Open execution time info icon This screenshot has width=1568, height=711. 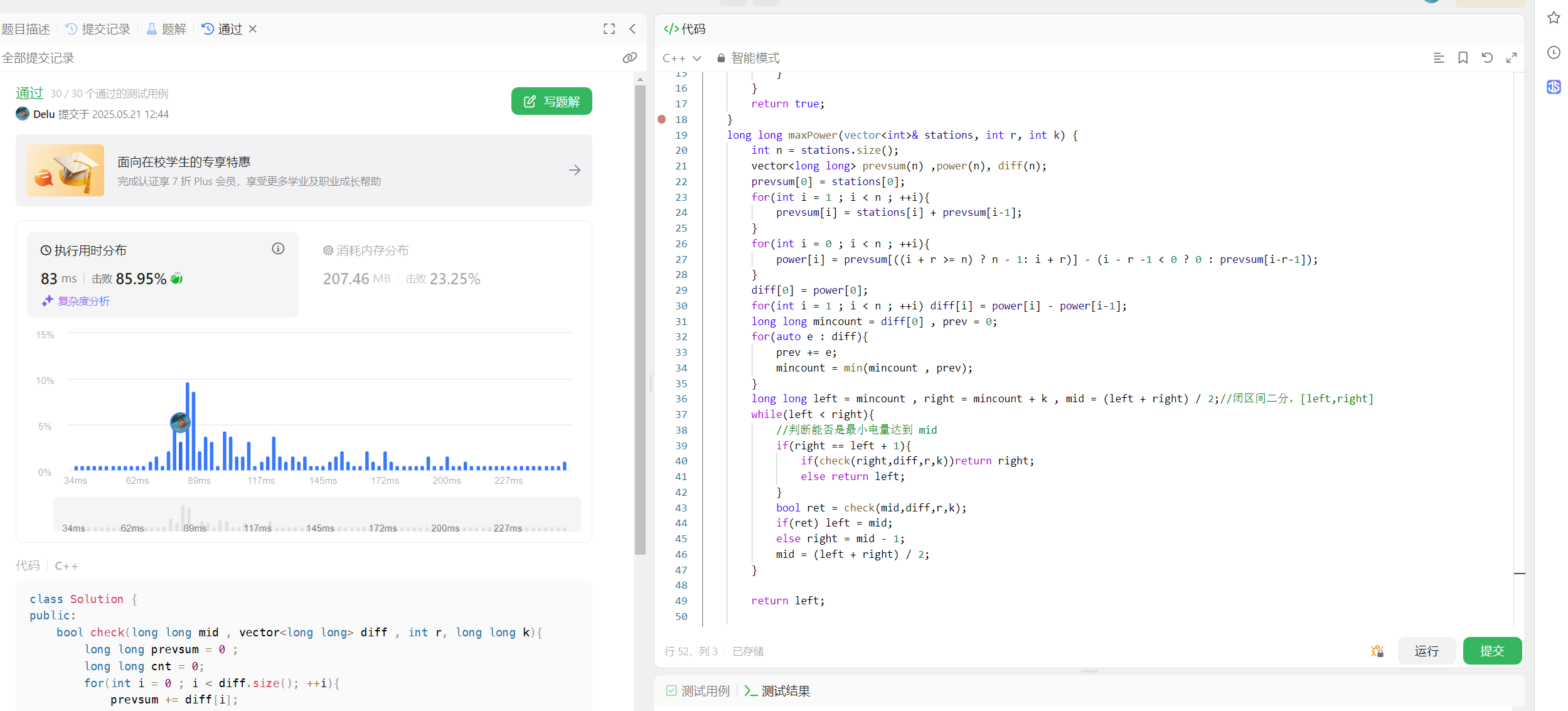[x=278, y=249]
